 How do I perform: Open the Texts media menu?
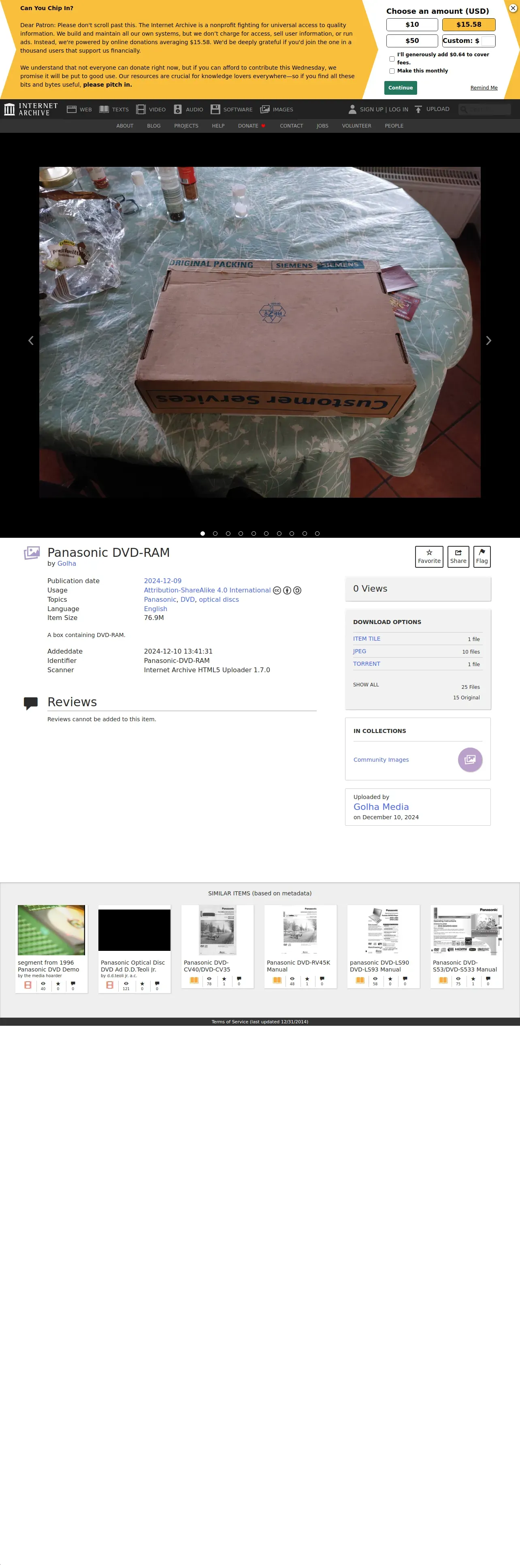point(114,110)
